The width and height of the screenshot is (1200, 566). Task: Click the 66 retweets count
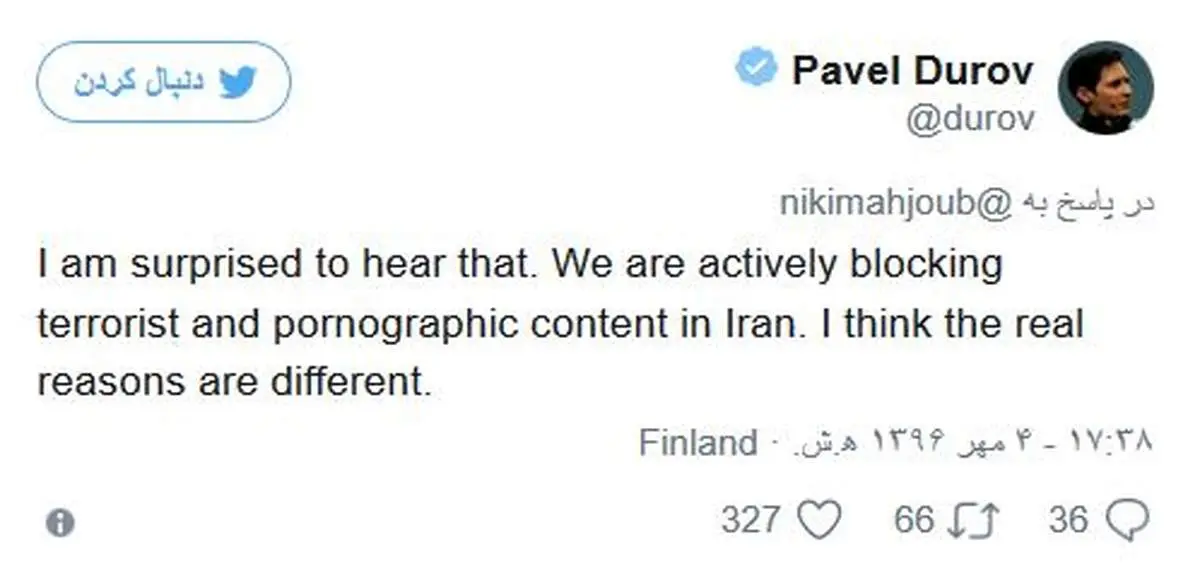(x=913, y=520)
